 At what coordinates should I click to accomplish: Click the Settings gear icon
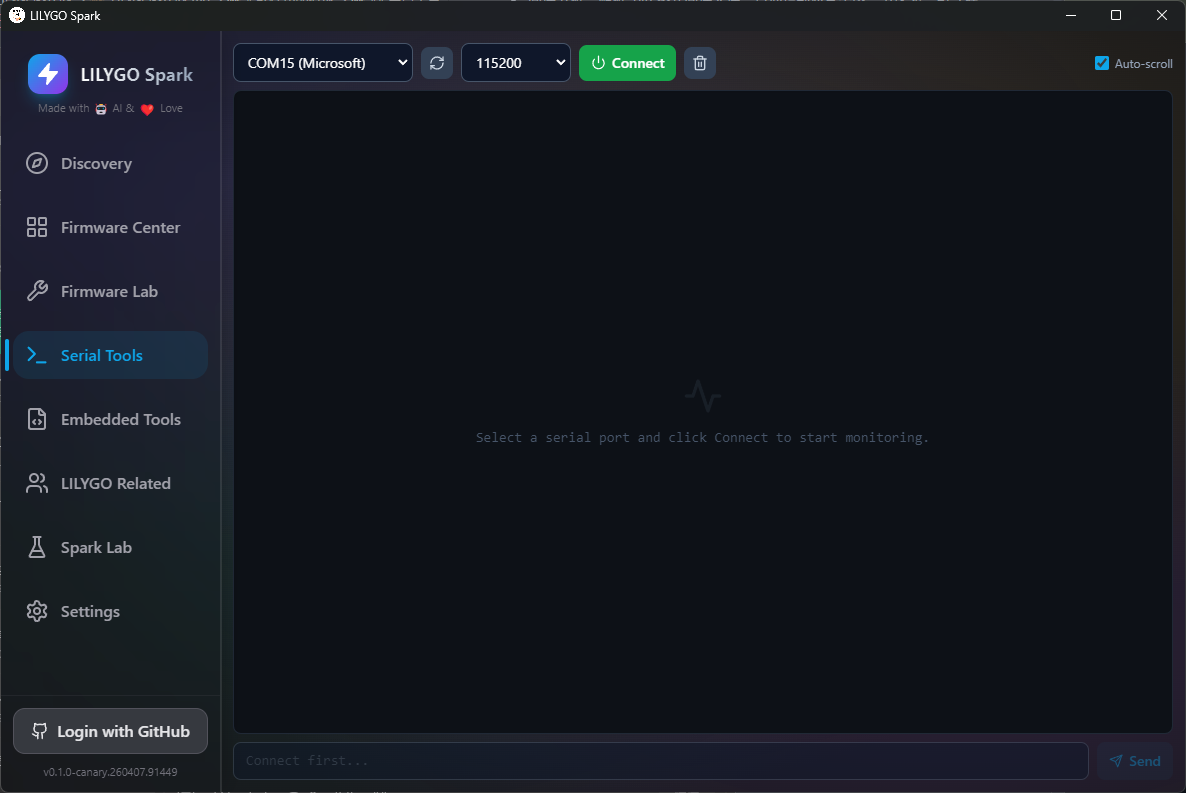pyautogui.click(x=37, y=612)
